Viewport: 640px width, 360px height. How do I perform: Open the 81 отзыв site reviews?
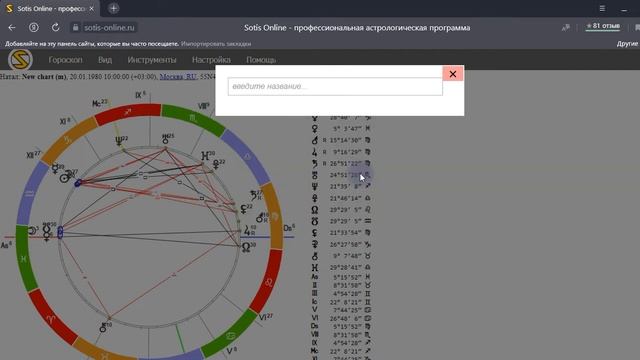pyautogui.click(x=603, y=26)
